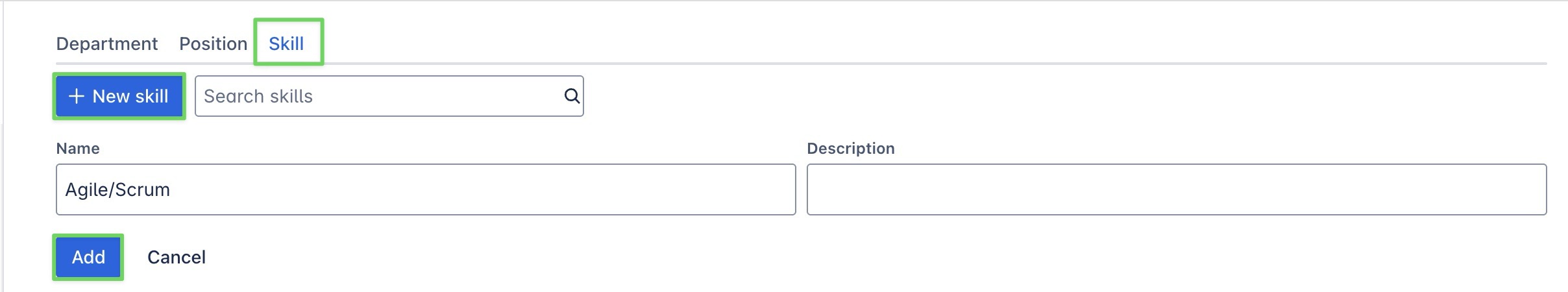Viewport: 1568px width, 292px height.
Task: Click the Name field label
Action: (78, 149)
